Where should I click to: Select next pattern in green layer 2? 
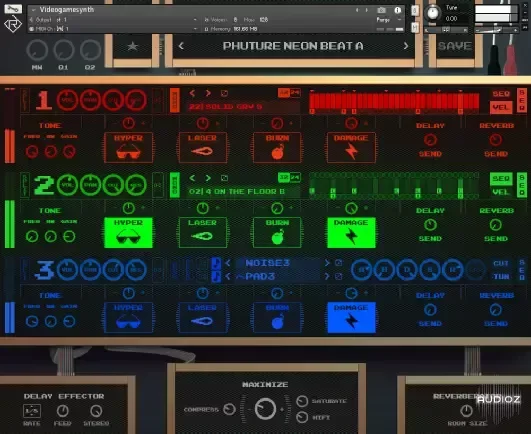tap(208, 178)
